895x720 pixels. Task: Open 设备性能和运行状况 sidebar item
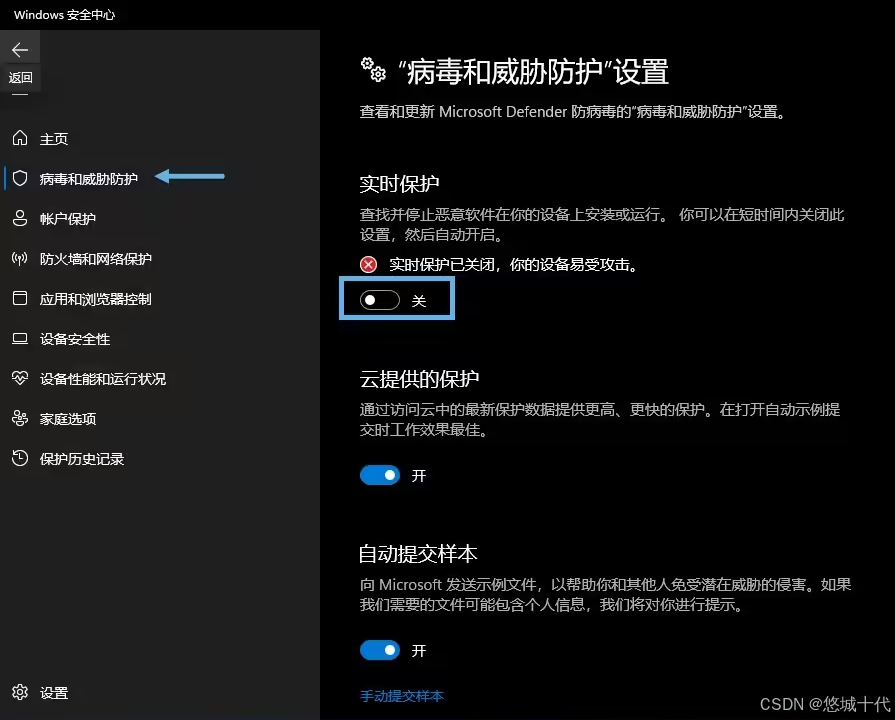[103, 379]
